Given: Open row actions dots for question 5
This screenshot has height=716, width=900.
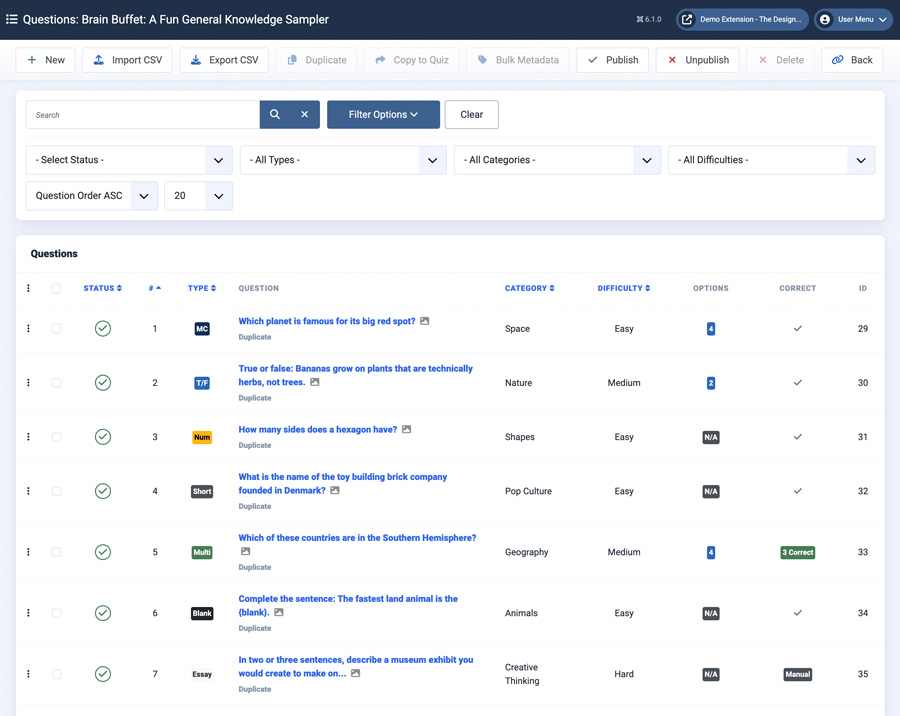Looking at the screenshot, I should (28, 552).
